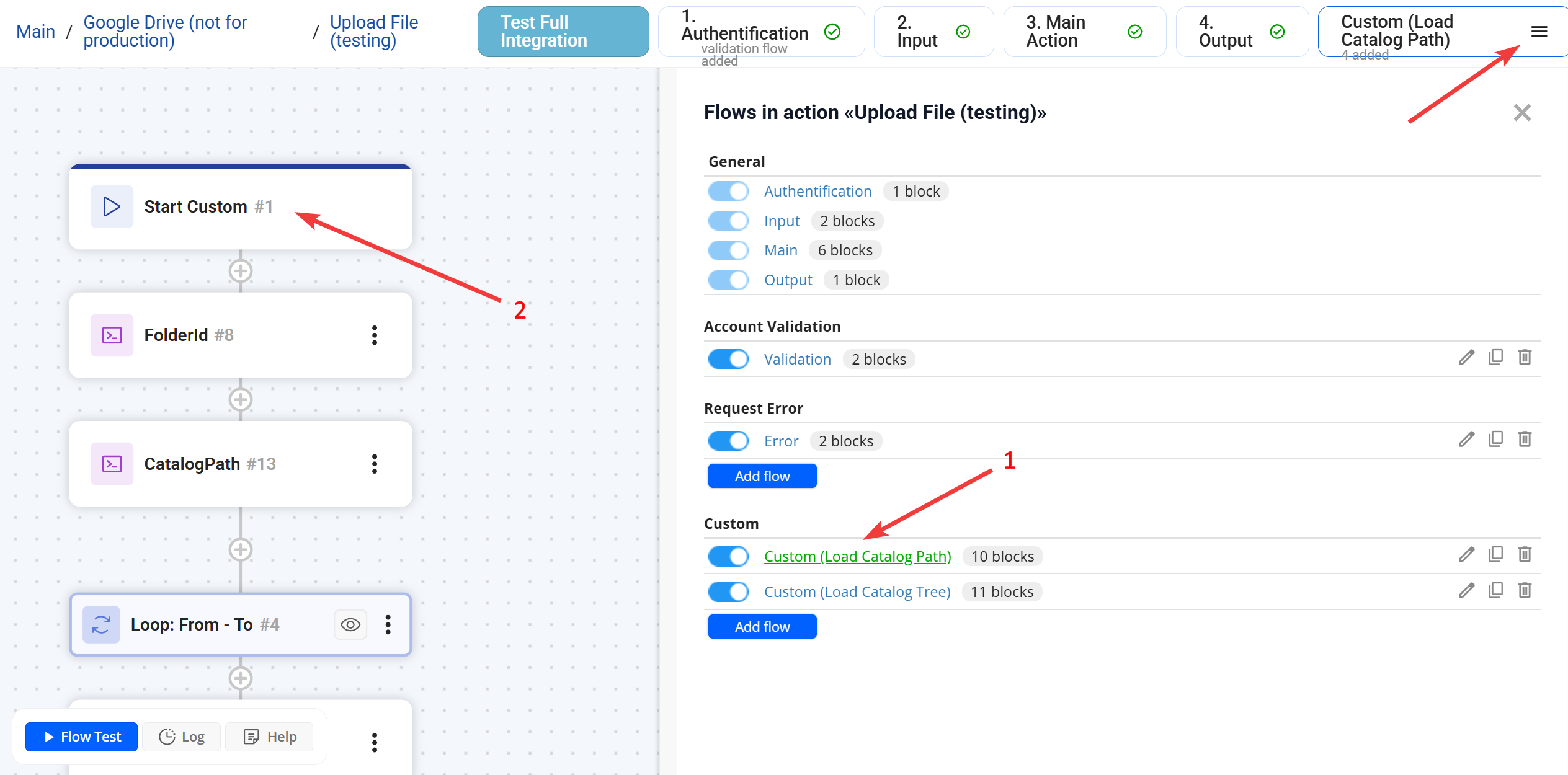Click the plus icon between Start Custom and FolderId
Viewport: 1568px width, 775px height.
click(x=239, y=271)
